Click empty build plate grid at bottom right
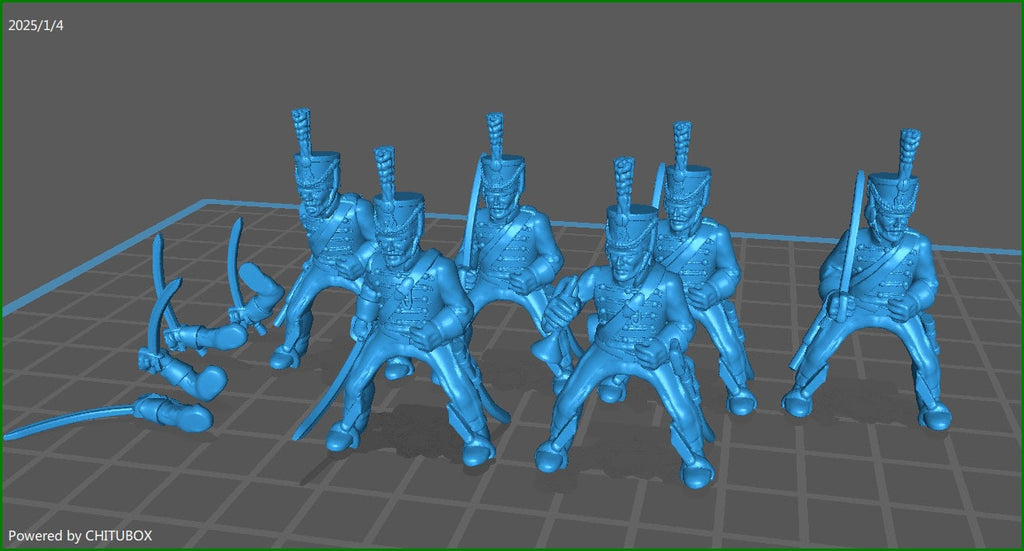Viewport: 1024px width, 551px height. pos(900,500)
